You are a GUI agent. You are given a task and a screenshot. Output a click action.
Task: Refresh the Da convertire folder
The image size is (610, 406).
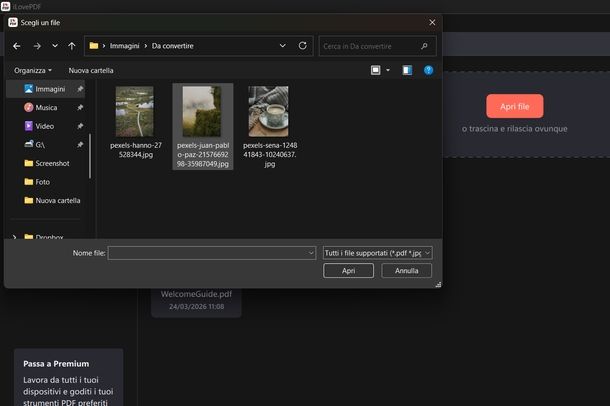(303, 46)
